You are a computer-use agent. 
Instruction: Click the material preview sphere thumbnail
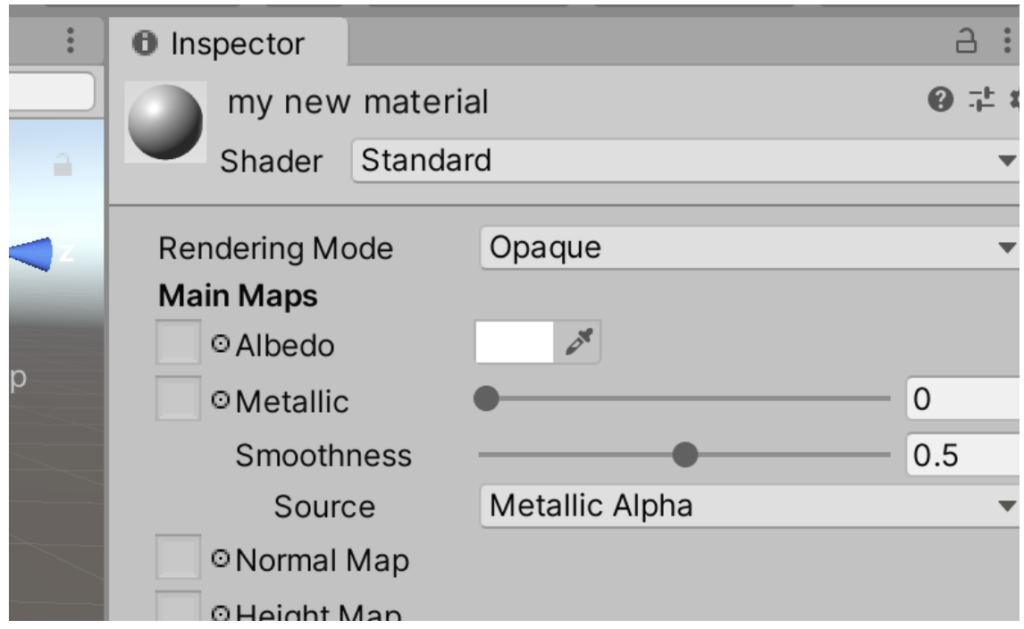[165, 122]
